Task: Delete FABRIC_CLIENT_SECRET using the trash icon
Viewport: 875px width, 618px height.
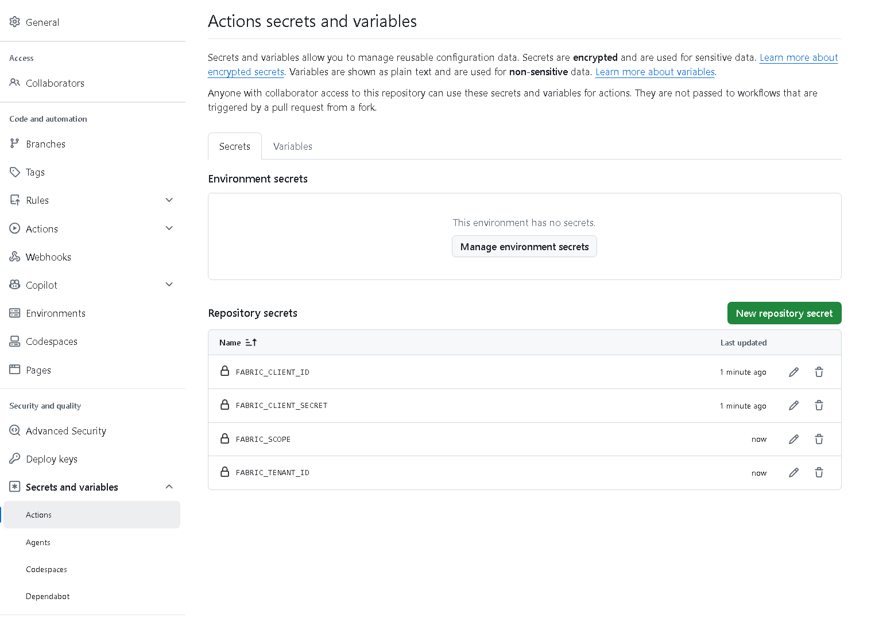Action: 819,406
